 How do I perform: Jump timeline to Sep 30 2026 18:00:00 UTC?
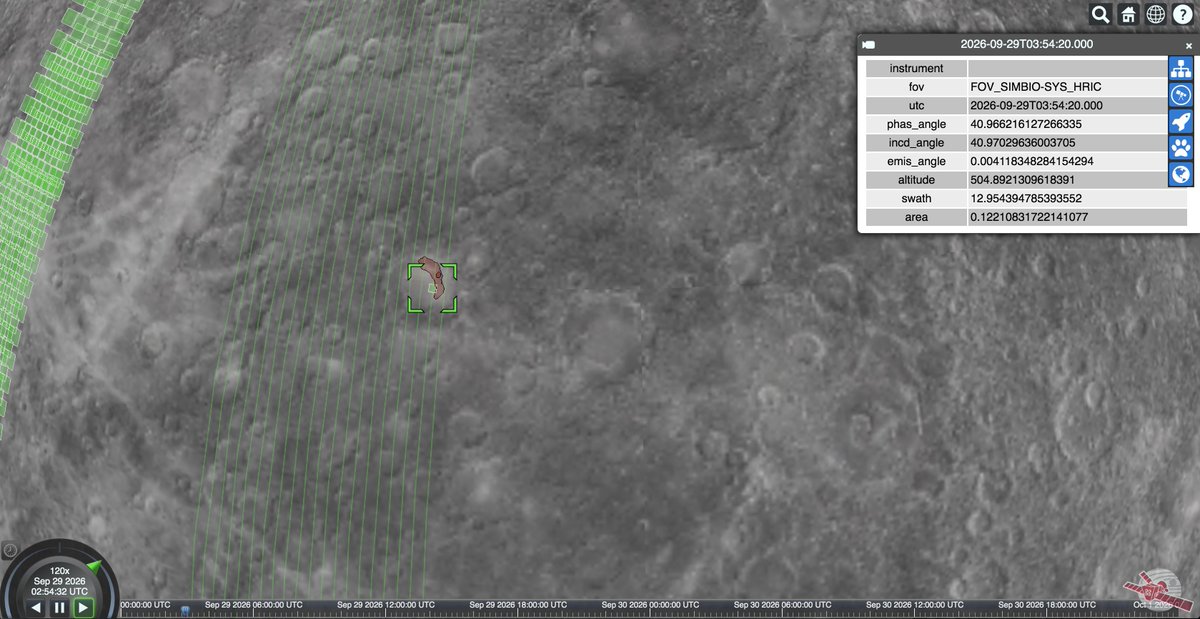(x=1047, y=605)
